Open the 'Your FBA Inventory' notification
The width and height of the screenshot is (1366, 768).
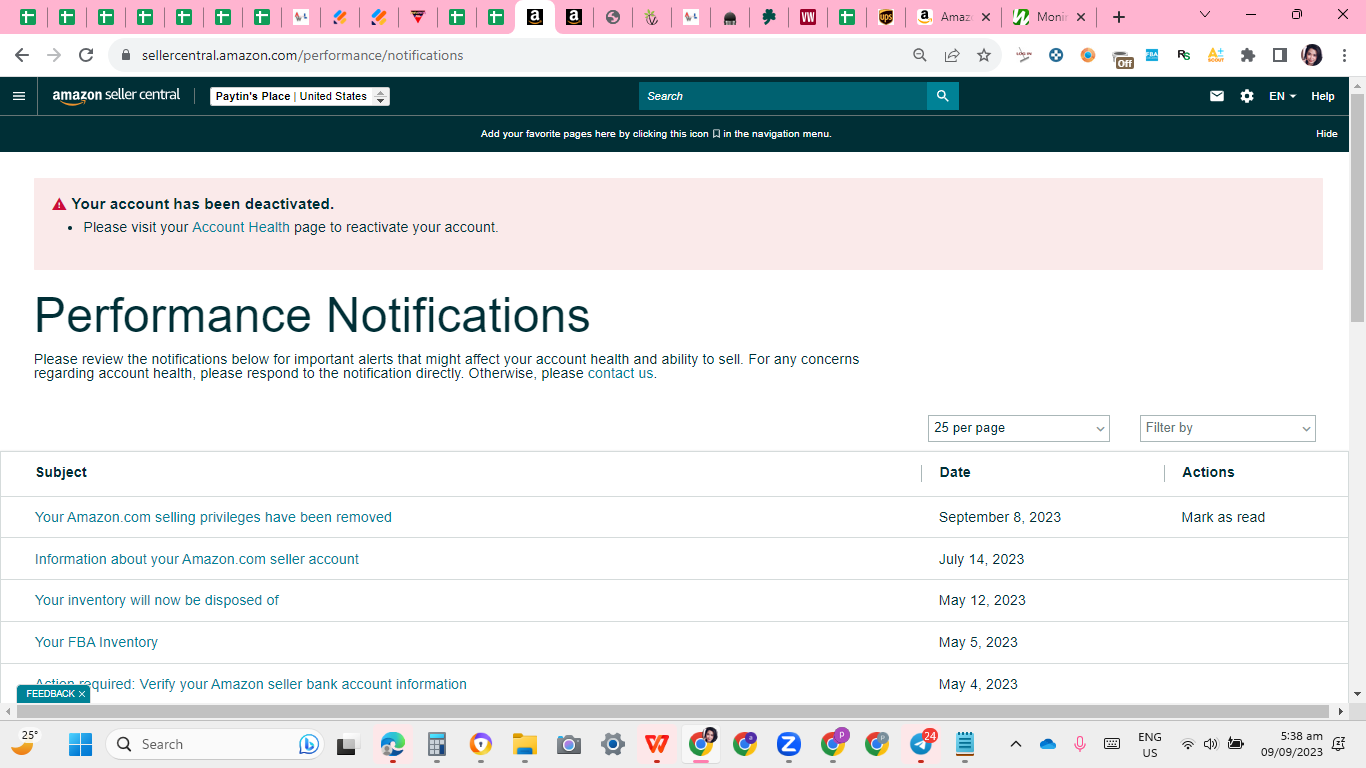[96, 642]
